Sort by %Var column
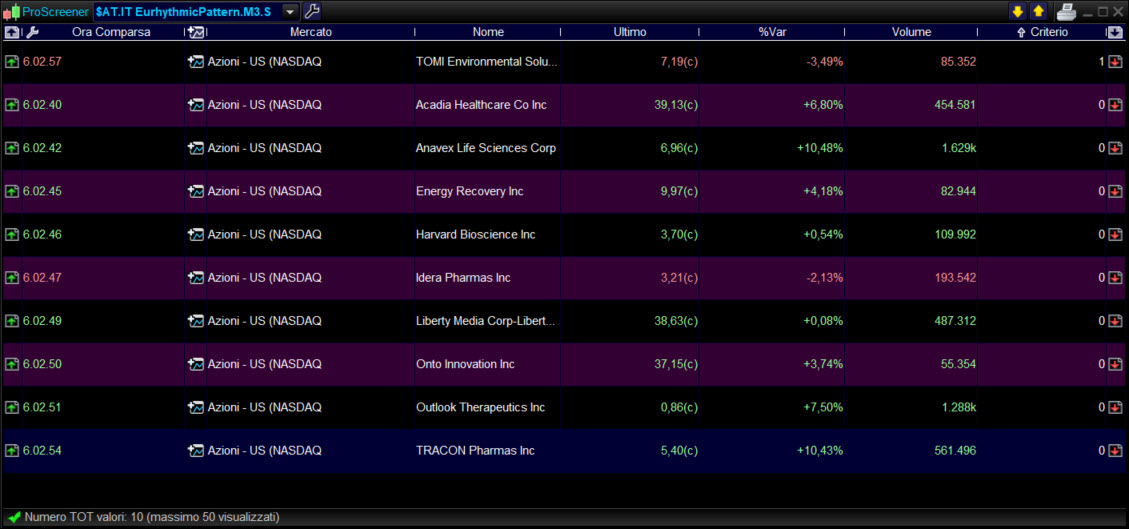 (x=772, y=32)
